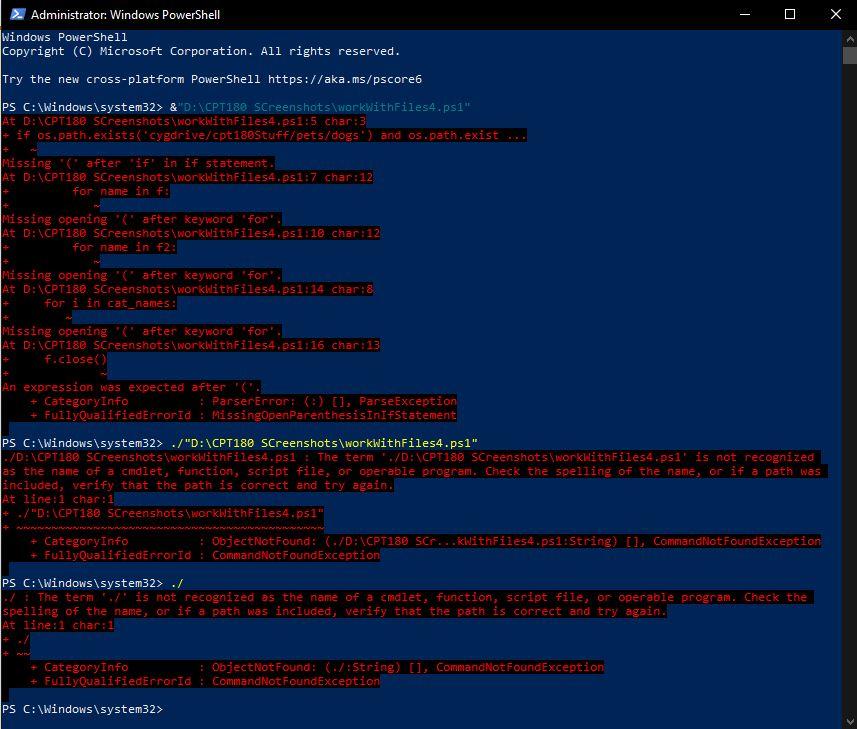This screenshot has width=857, height=729.
Task: Click the 'if os.path.exists' code line
Action: click(x=264, y=136)
